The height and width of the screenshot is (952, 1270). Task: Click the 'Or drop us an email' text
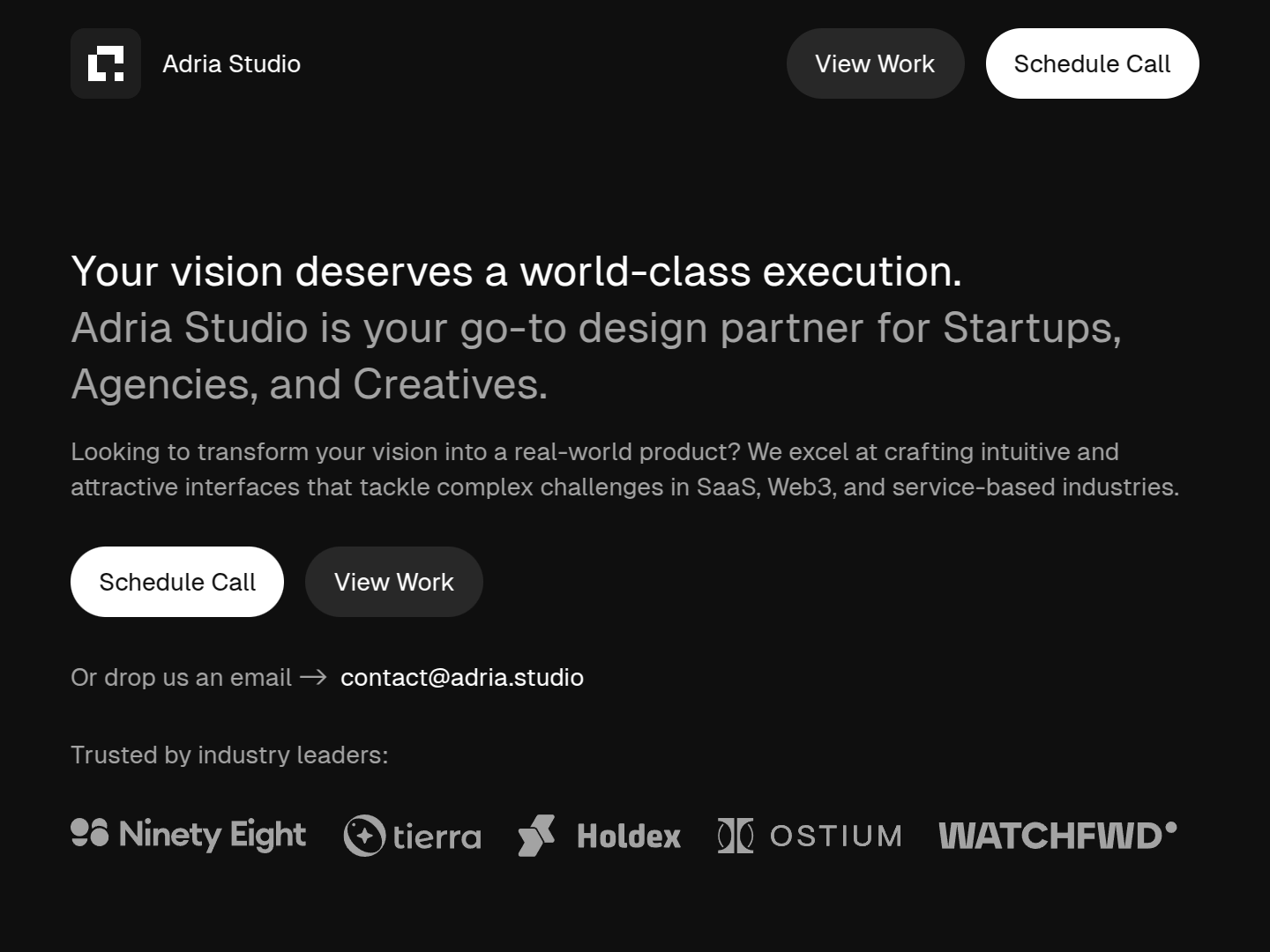pyautogui.click(x=181, y=677)
